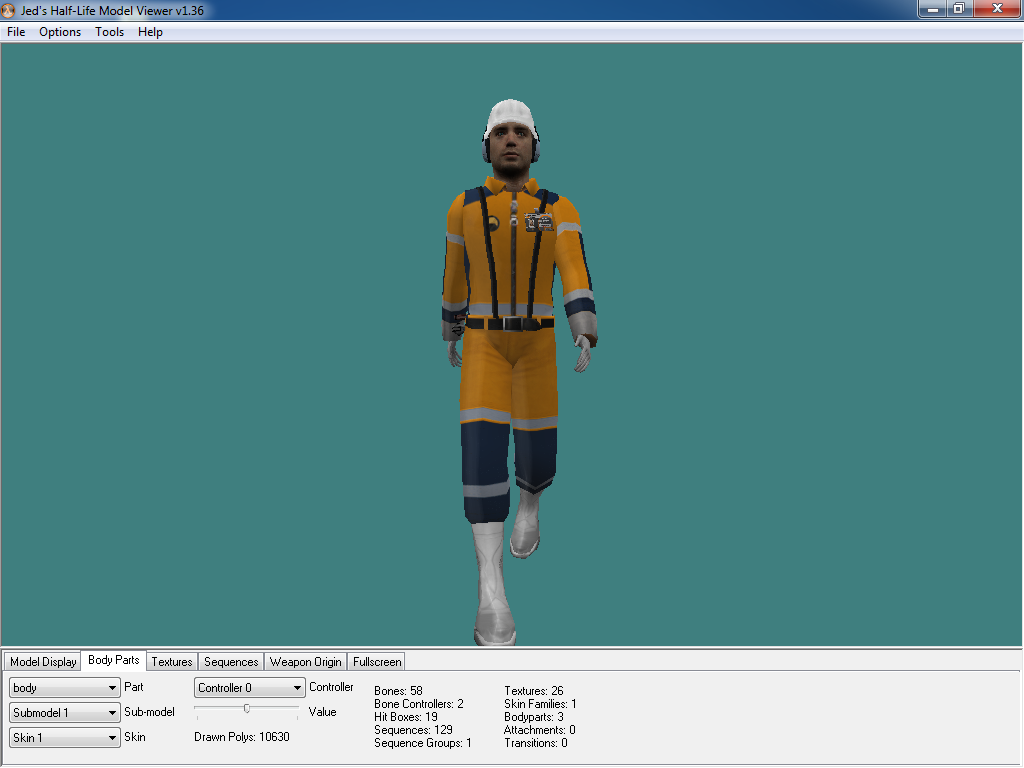Switch to the Weapon Origin tab
Screen dimensions: 1024x768
pos(306,662)
